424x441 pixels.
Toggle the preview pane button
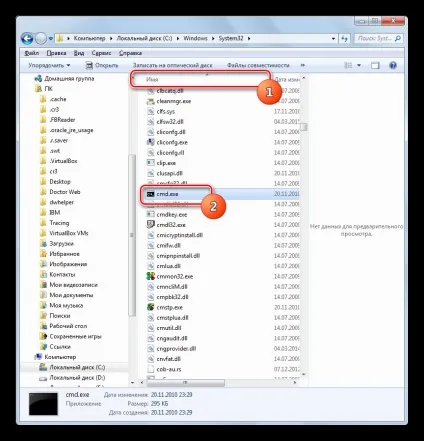tap(375, 66)
